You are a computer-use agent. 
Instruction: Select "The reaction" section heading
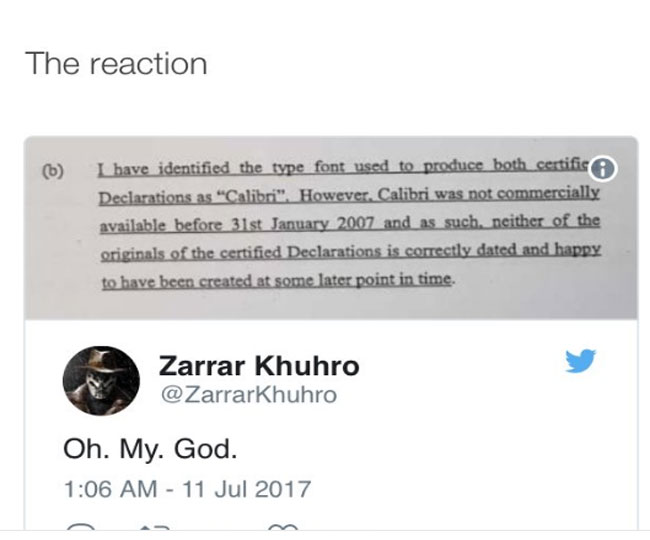tap(116, 63)
